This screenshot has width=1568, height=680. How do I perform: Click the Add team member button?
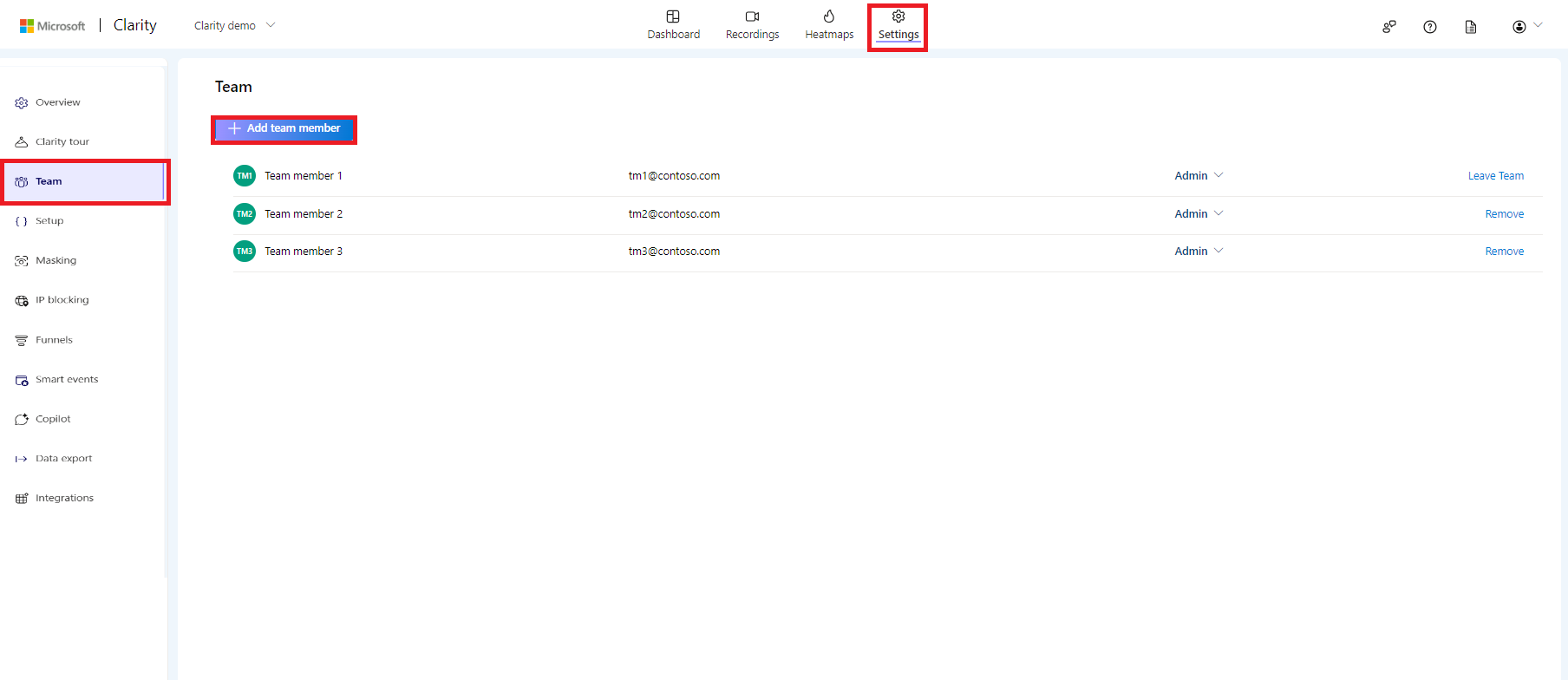tap(284, 128)
